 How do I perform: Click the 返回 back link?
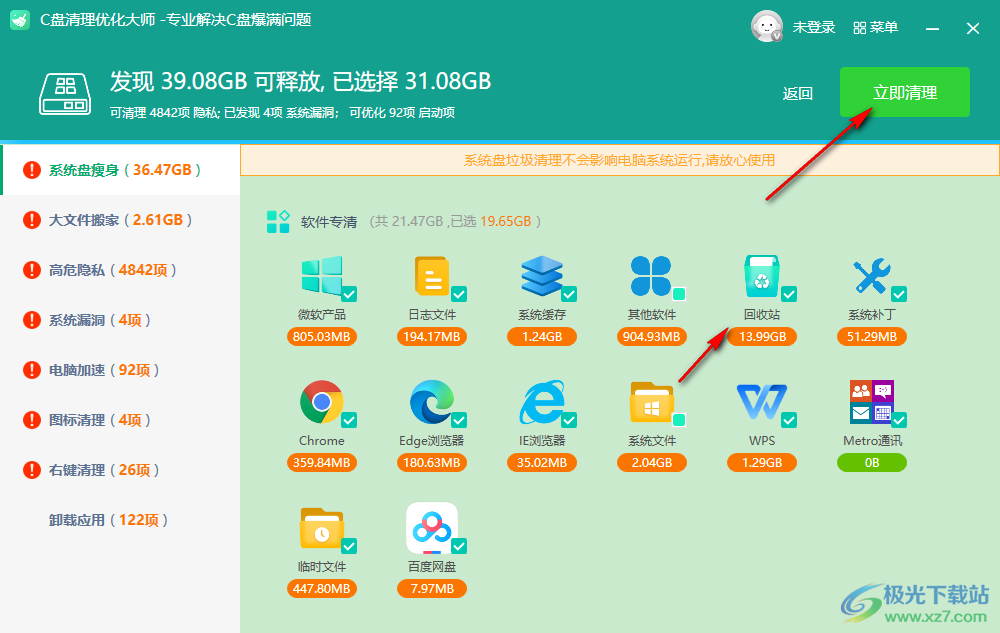pyautogui.click(x=798, y=92)
